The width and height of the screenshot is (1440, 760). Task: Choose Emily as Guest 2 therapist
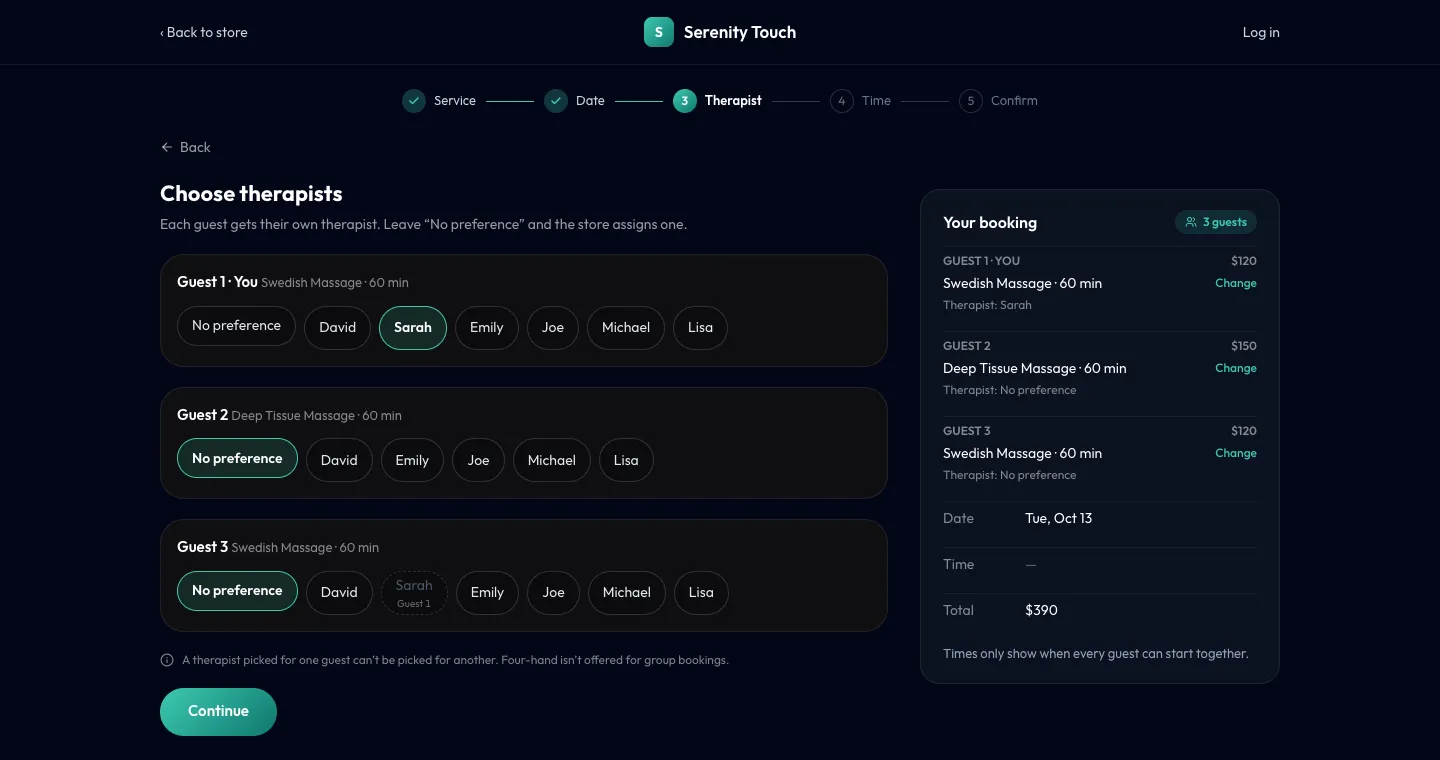412,460
